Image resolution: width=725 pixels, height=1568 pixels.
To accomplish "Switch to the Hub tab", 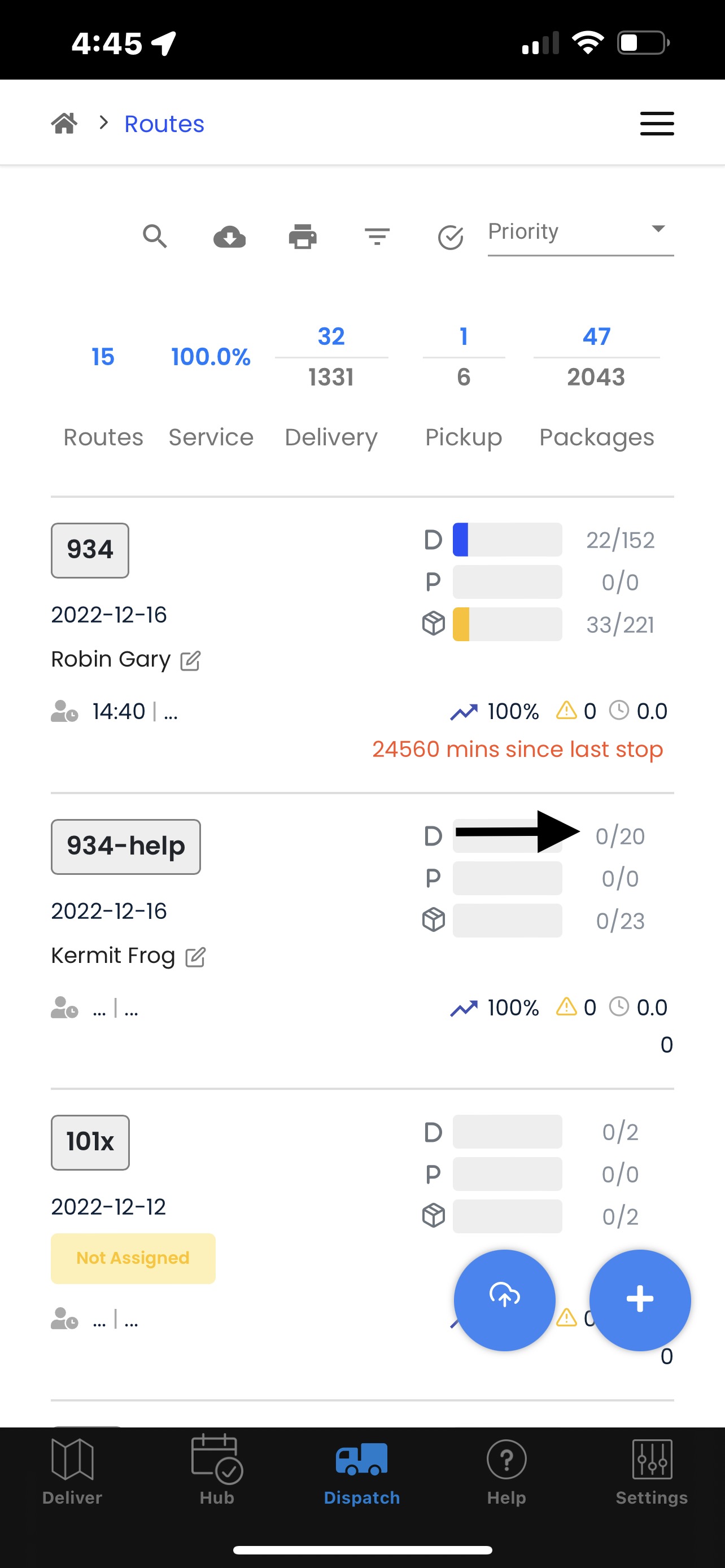I will tap(217, 1470).
